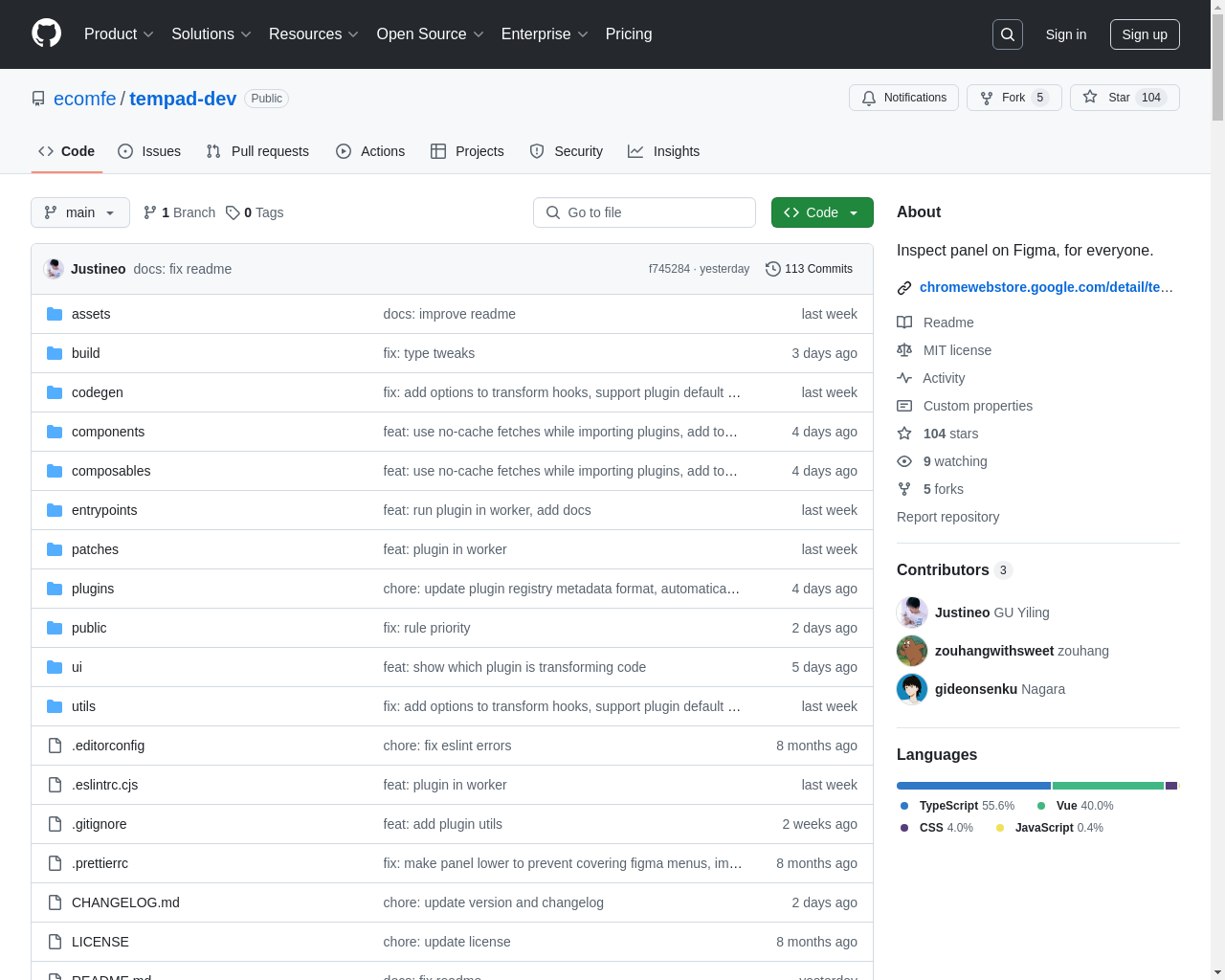Click the plugins folder icon
The height and width of the screenshot is (980, 1225).
pos(55,589)
